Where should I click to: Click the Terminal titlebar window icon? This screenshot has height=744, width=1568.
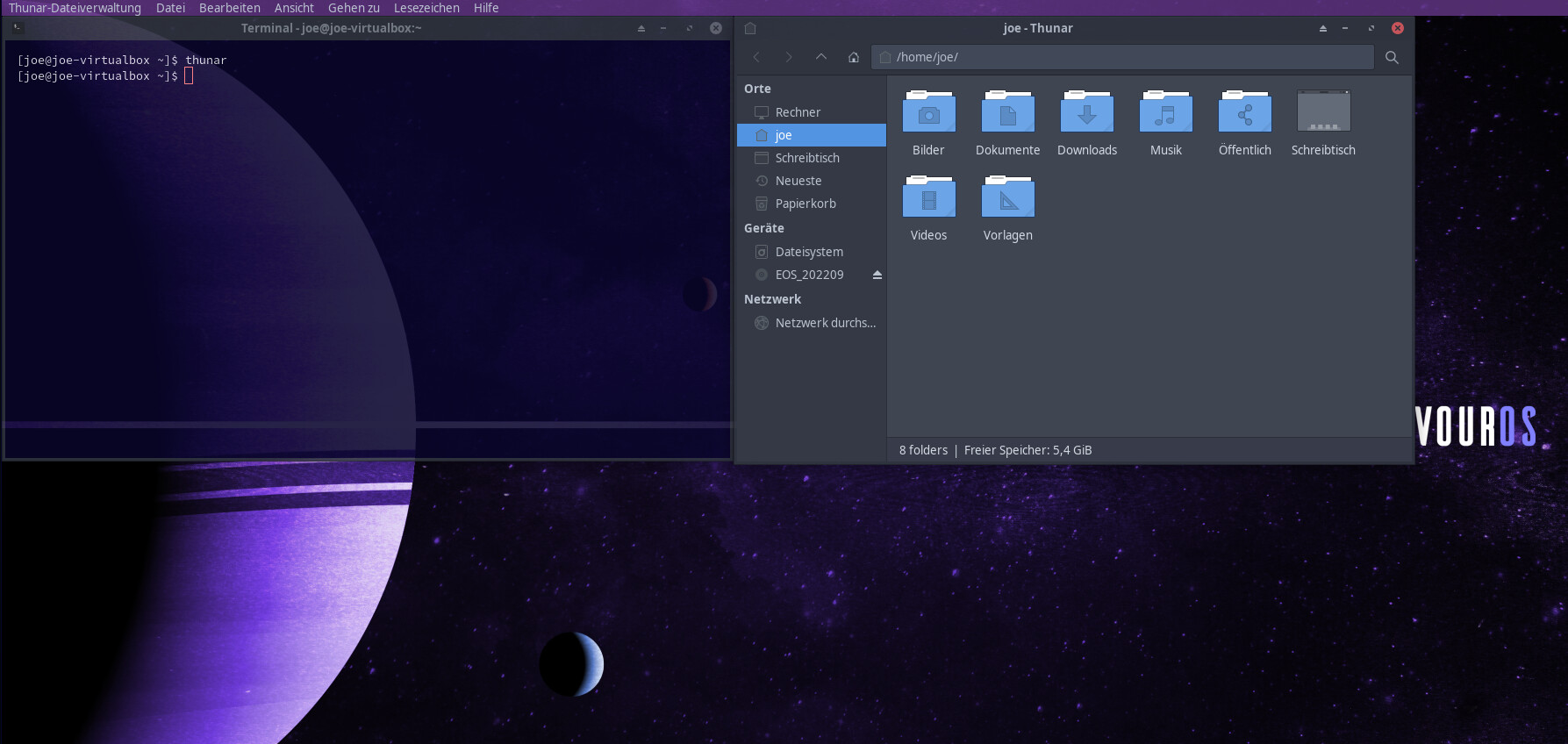(18, 27)
